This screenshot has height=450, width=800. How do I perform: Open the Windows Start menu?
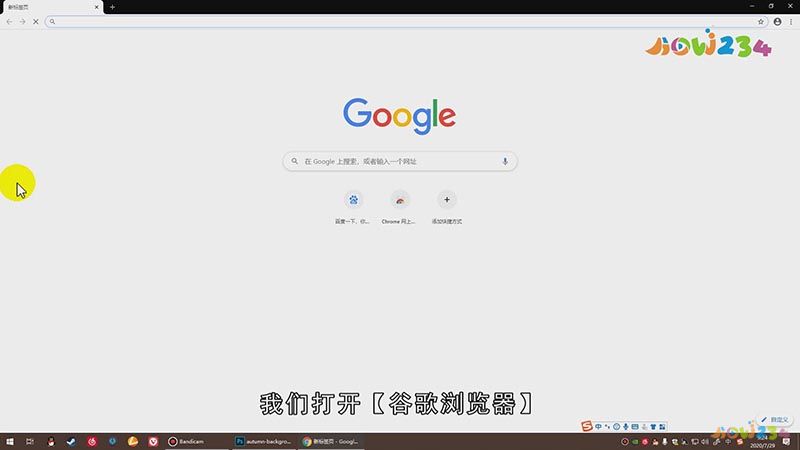coord(10,441)
